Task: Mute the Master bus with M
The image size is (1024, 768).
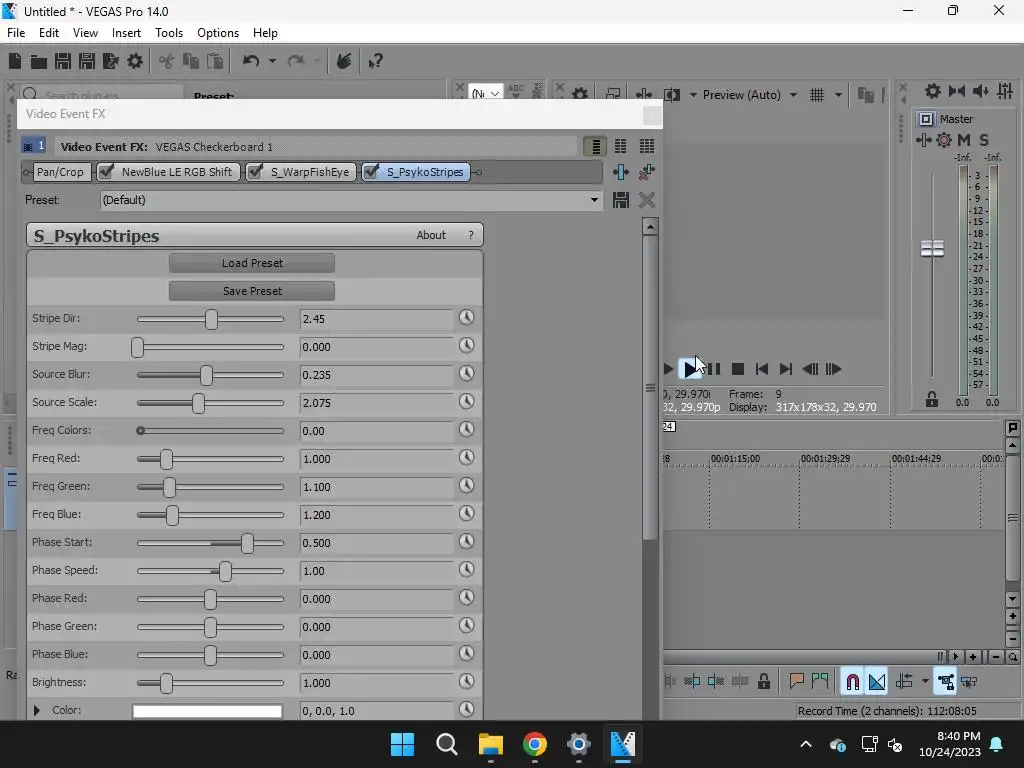Action: point(964,140)
